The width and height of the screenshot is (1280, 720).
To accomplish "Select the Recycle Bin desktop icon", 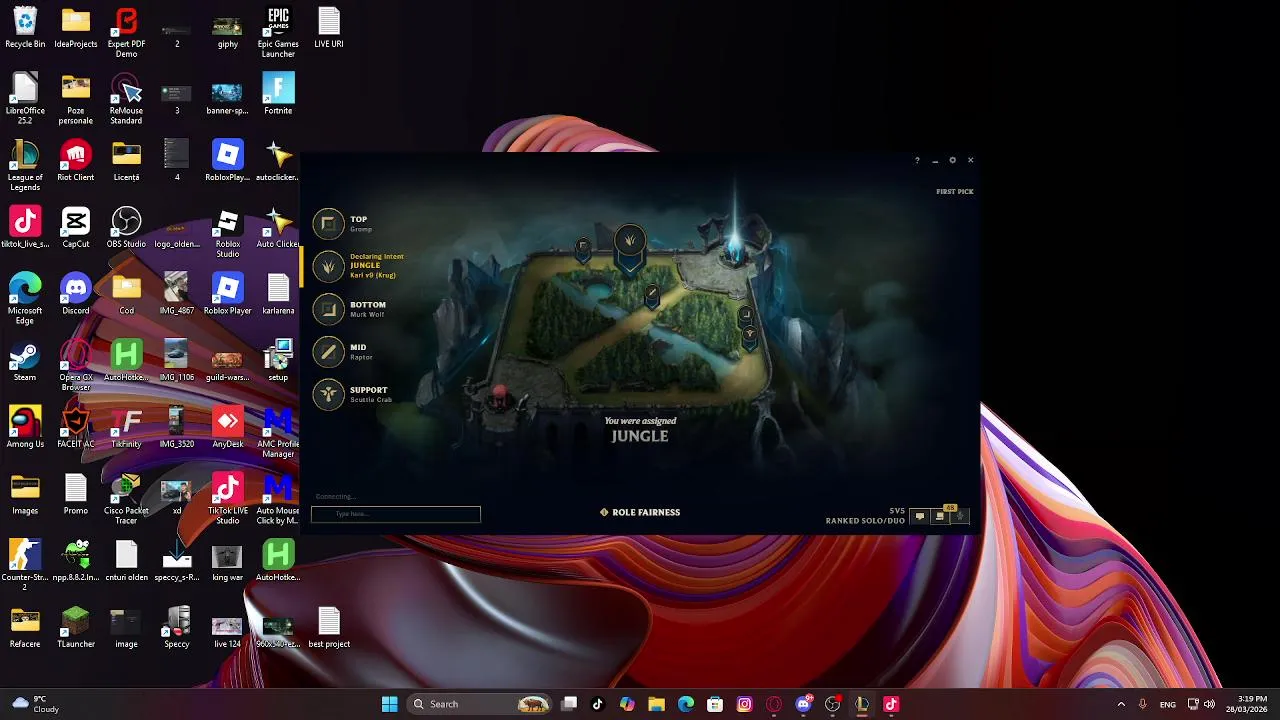I will [x=25, y=27].
